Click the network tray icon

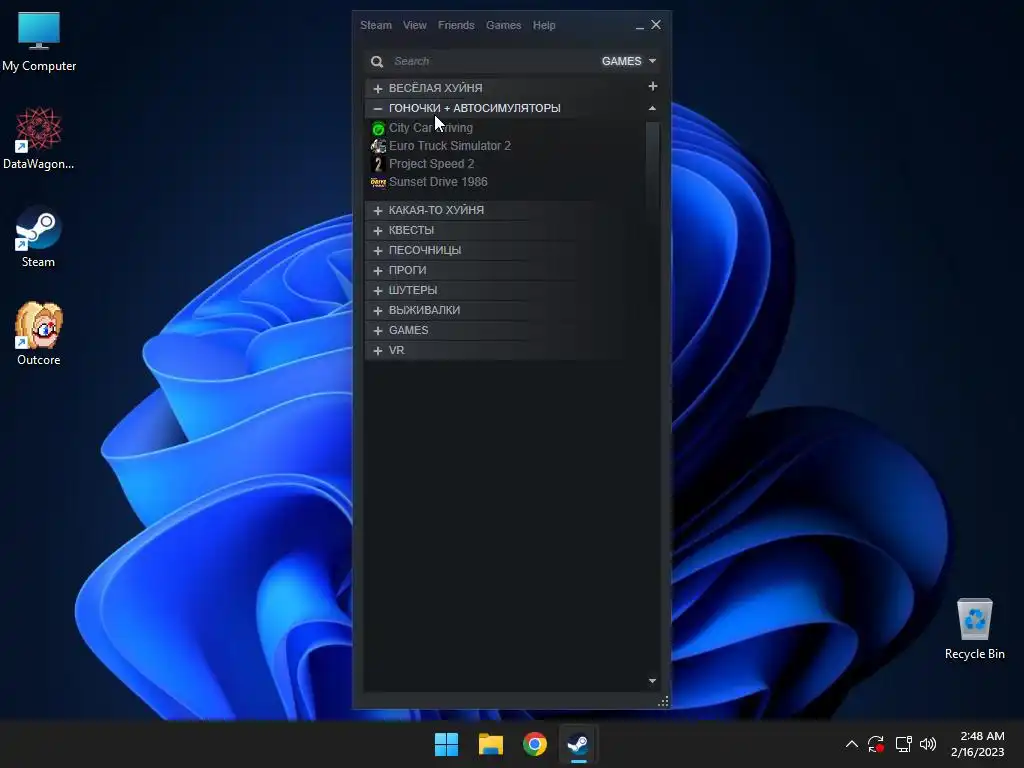point(903,744)
